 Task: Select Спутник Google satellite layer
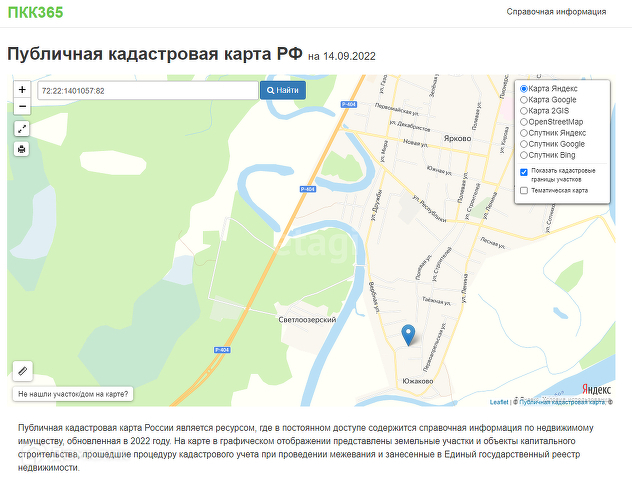tap(524, 144)
